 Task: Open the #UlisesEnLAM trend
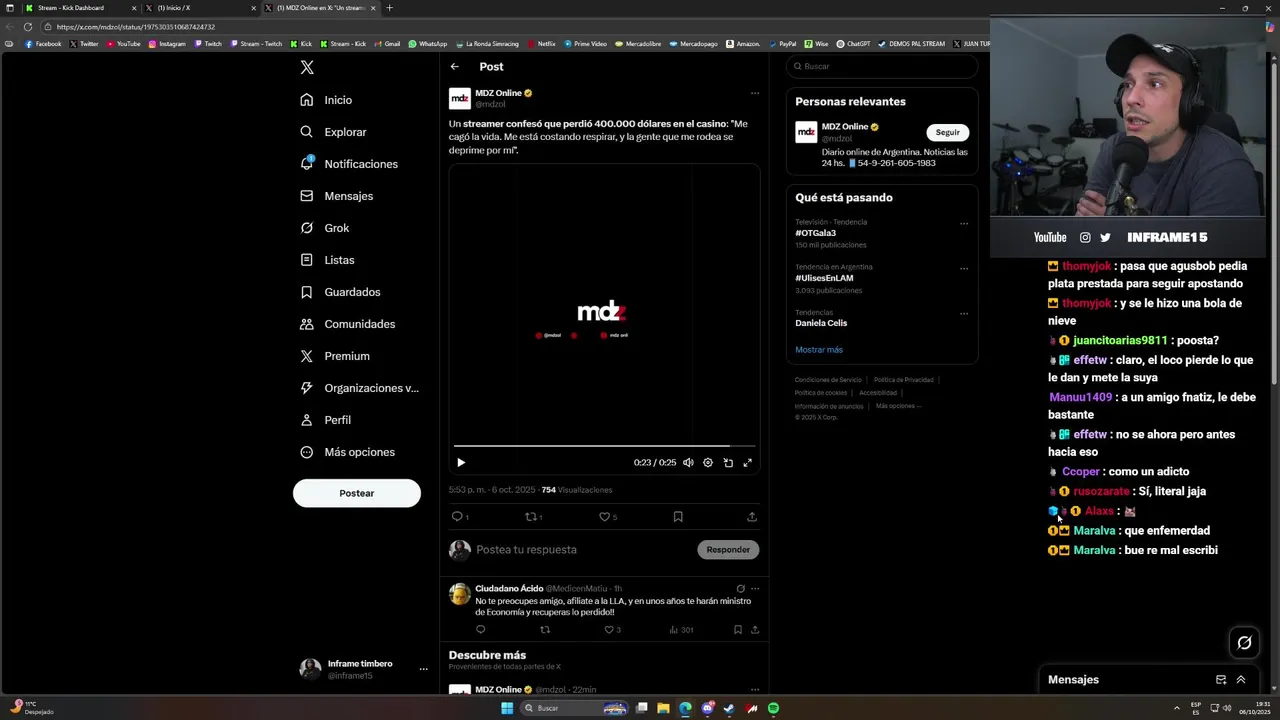pyautogui.click(x=824, y=278)
